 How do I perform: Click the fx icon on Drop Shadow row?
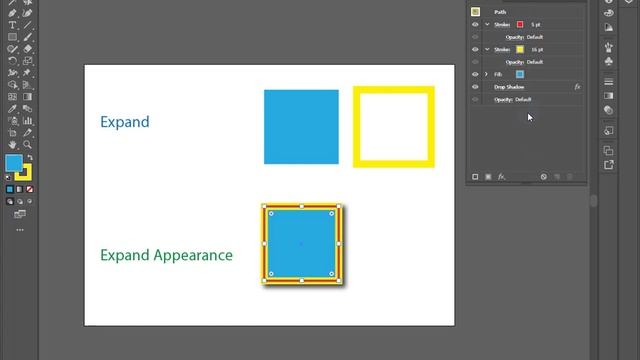point(577,87)
